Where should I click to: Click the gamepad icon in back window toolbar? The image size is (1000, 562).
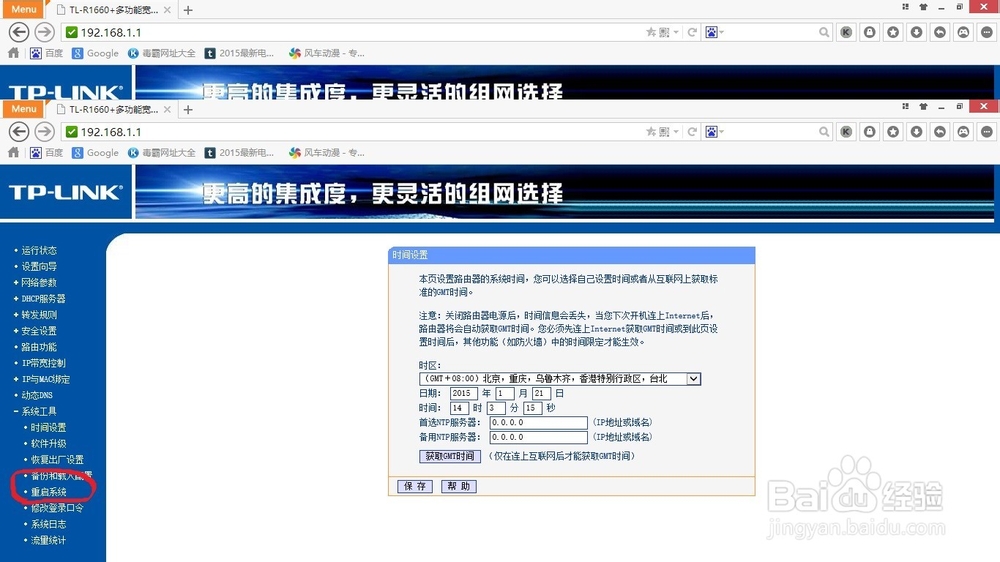[x=964, y=32]
